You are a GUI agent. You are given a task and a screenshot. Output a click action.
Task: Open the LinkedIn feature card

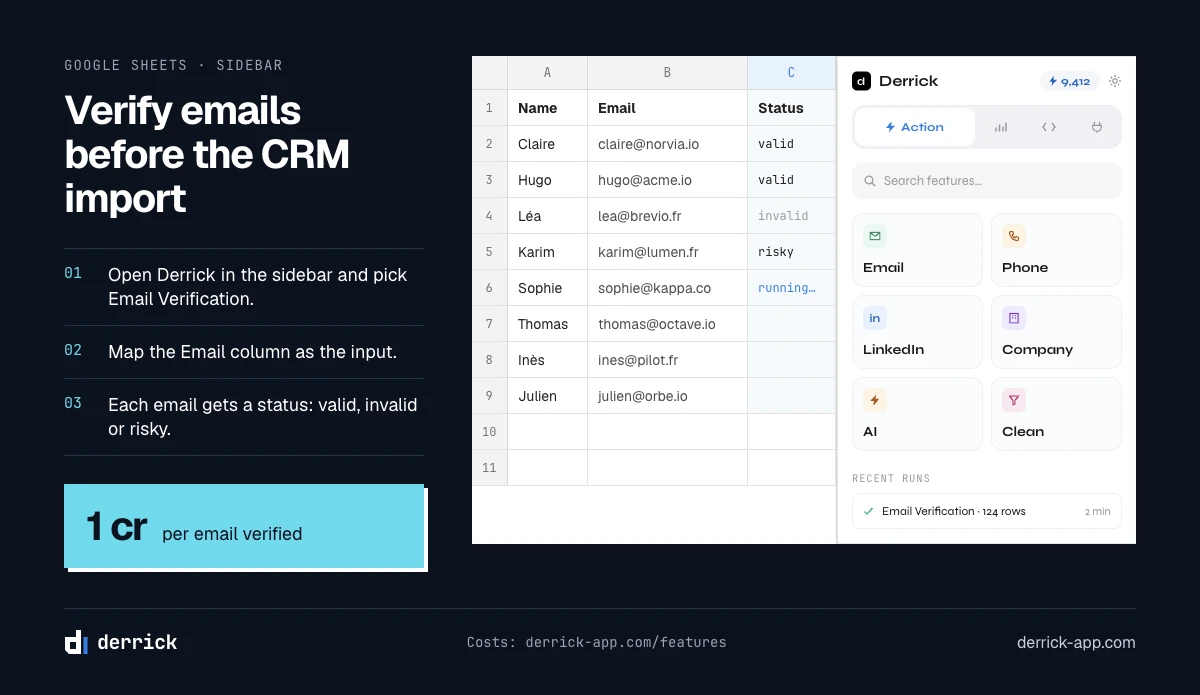coord(917,332)
